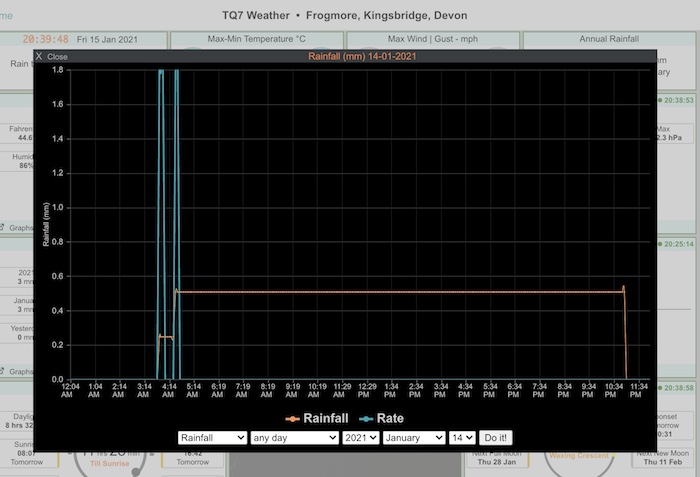Click the Waxing Crescent moon phase label

[579, 456]
